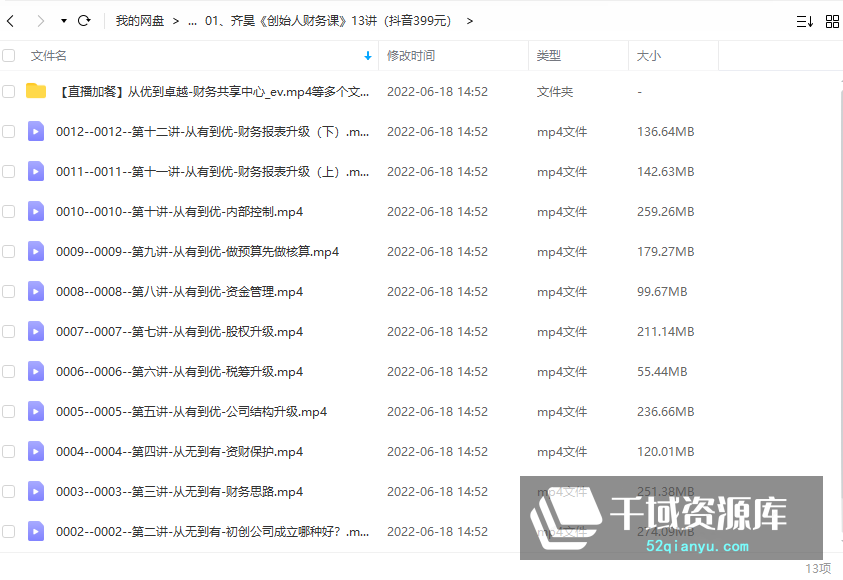Check the 0002 第二讲 file checkbox
843x580 pixels.
click(9, 531)
